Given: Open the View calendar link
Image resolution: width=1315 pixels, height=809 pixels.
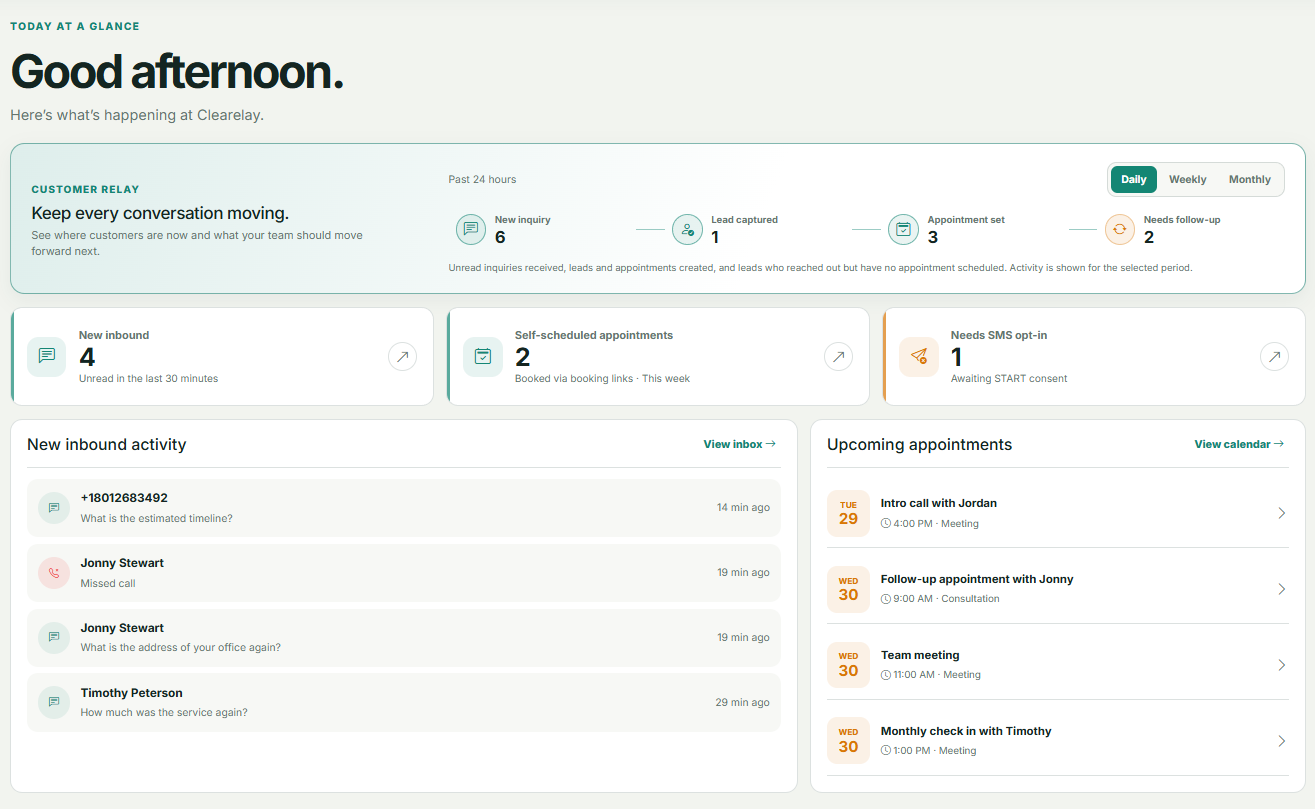Looking at the screenshot, I should tap(1239, 444).
